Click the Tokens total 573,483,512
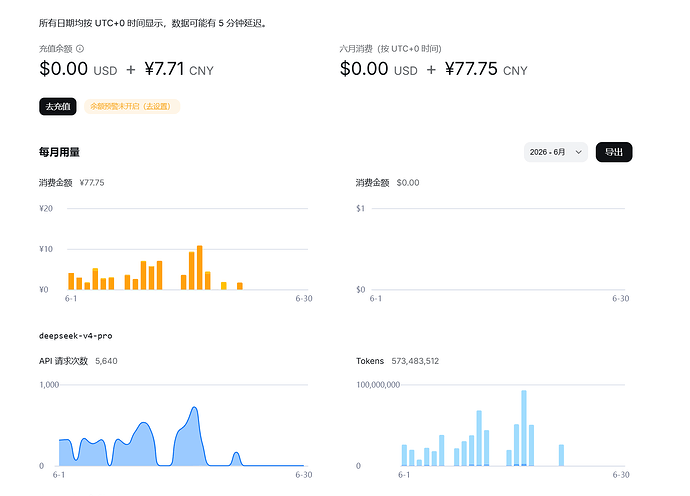 (415, 361)
